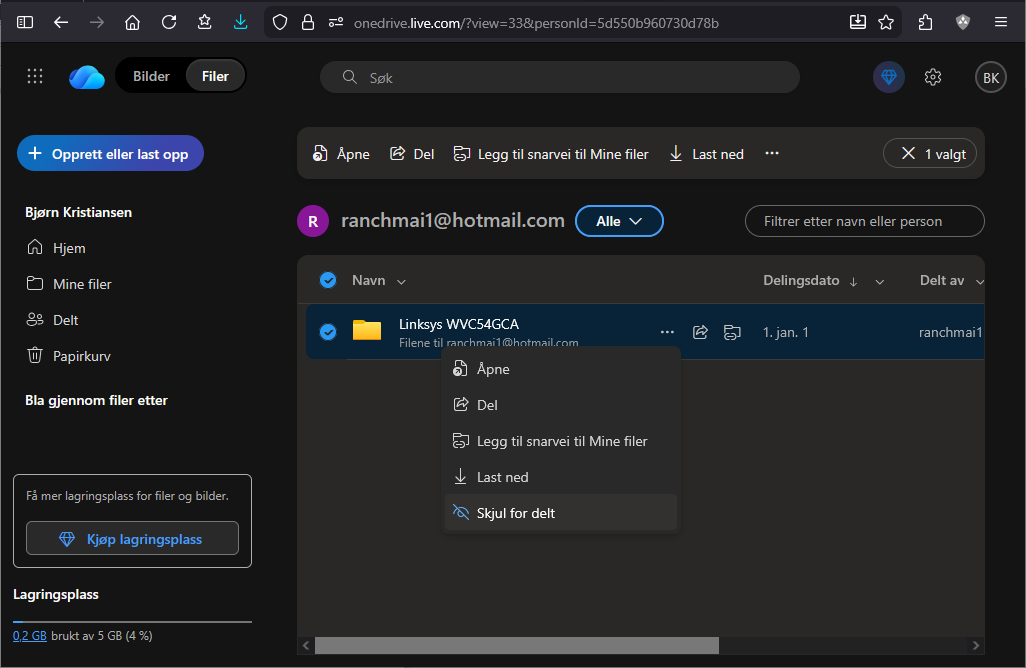Open OneDrive settings gear
This screenshot has height=668, width=1026.
[x=932, y=77]
